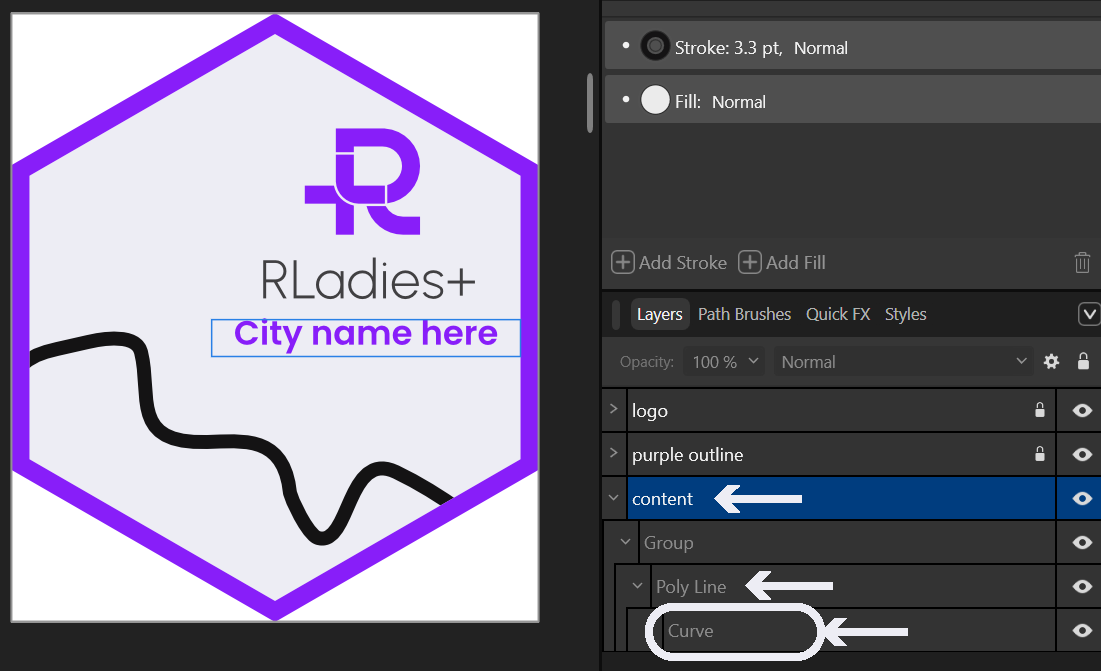Select the content layer
This screenshot has height=671, width=1101.
point(841,498)
